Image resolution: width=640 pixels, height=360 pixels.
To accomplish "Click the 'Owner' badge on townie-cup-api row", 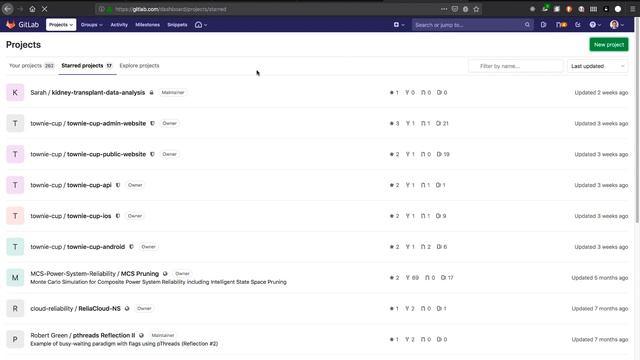I will point(135,185).
